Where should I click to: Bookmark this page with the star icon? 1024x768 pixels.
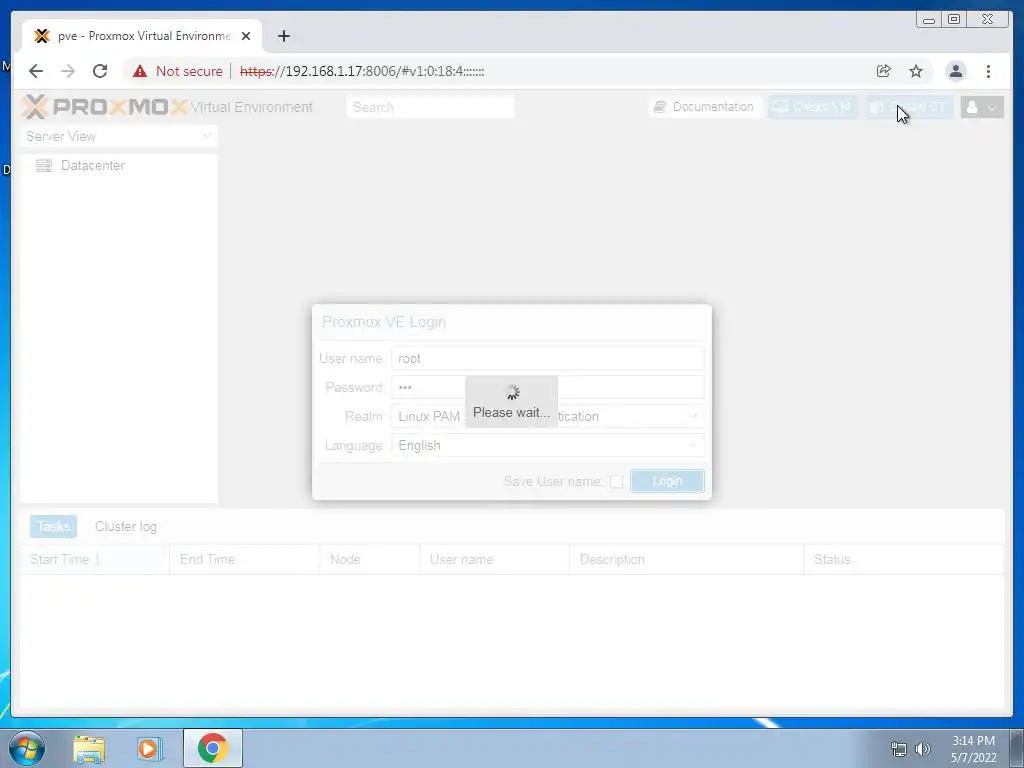click(916, 71)
